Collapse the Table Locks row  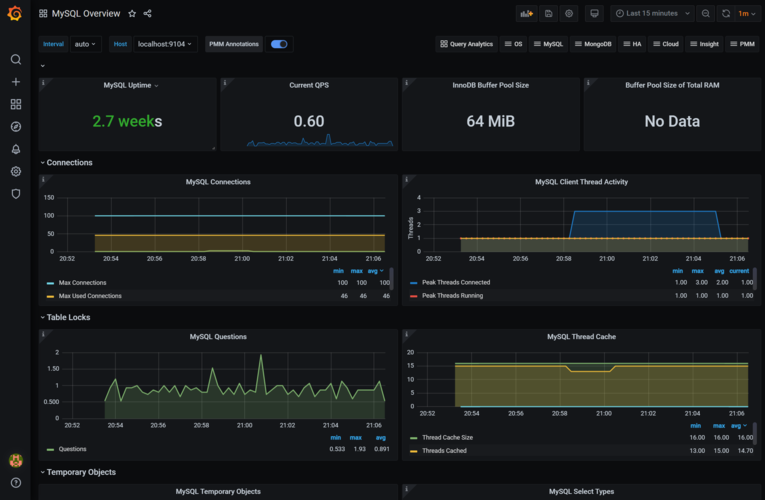point(65,318)
